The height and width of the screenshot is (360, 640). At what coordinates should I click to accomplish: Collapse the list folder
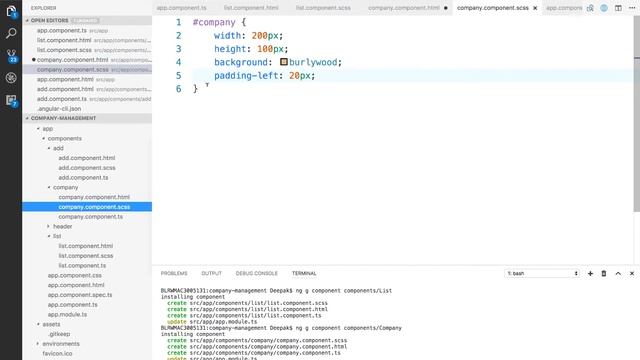(x=49, y=236)
